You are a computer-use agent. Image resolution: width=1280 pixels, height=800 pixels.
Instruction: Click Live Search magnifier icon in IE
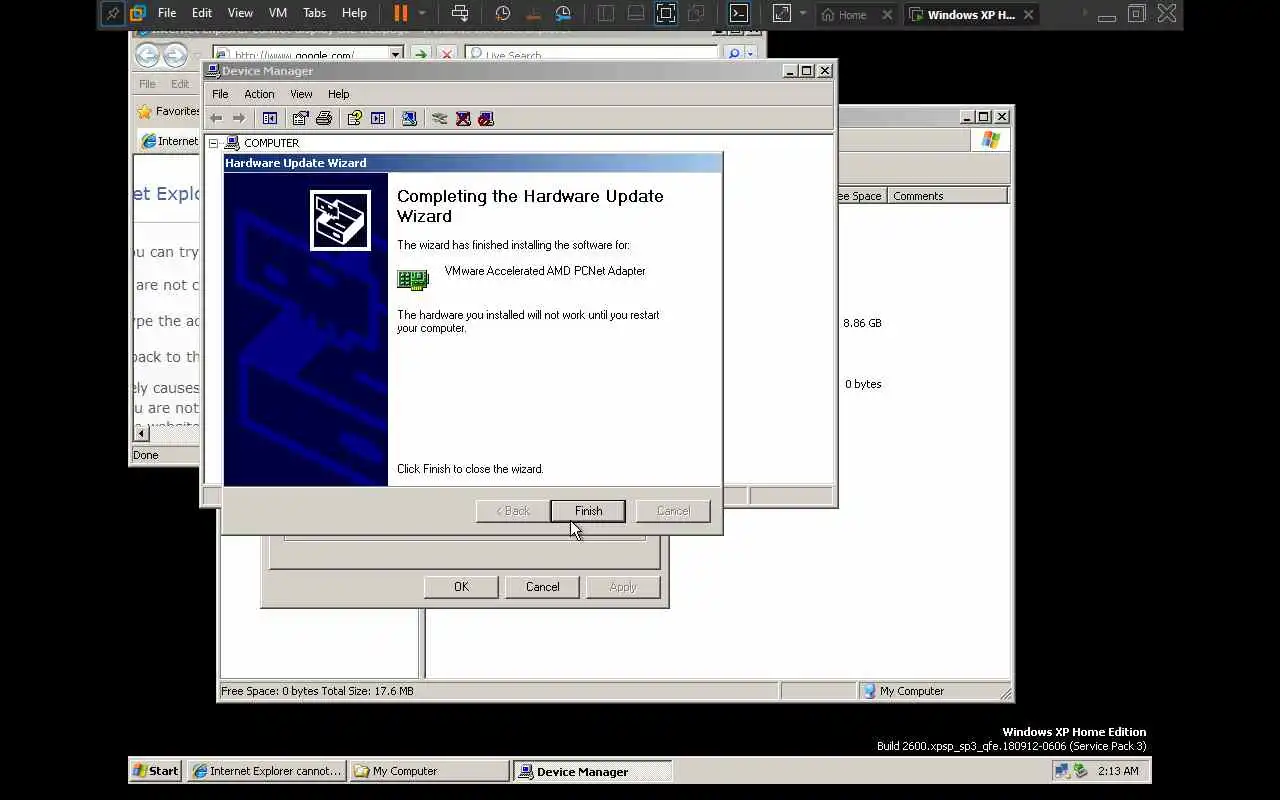734,55
